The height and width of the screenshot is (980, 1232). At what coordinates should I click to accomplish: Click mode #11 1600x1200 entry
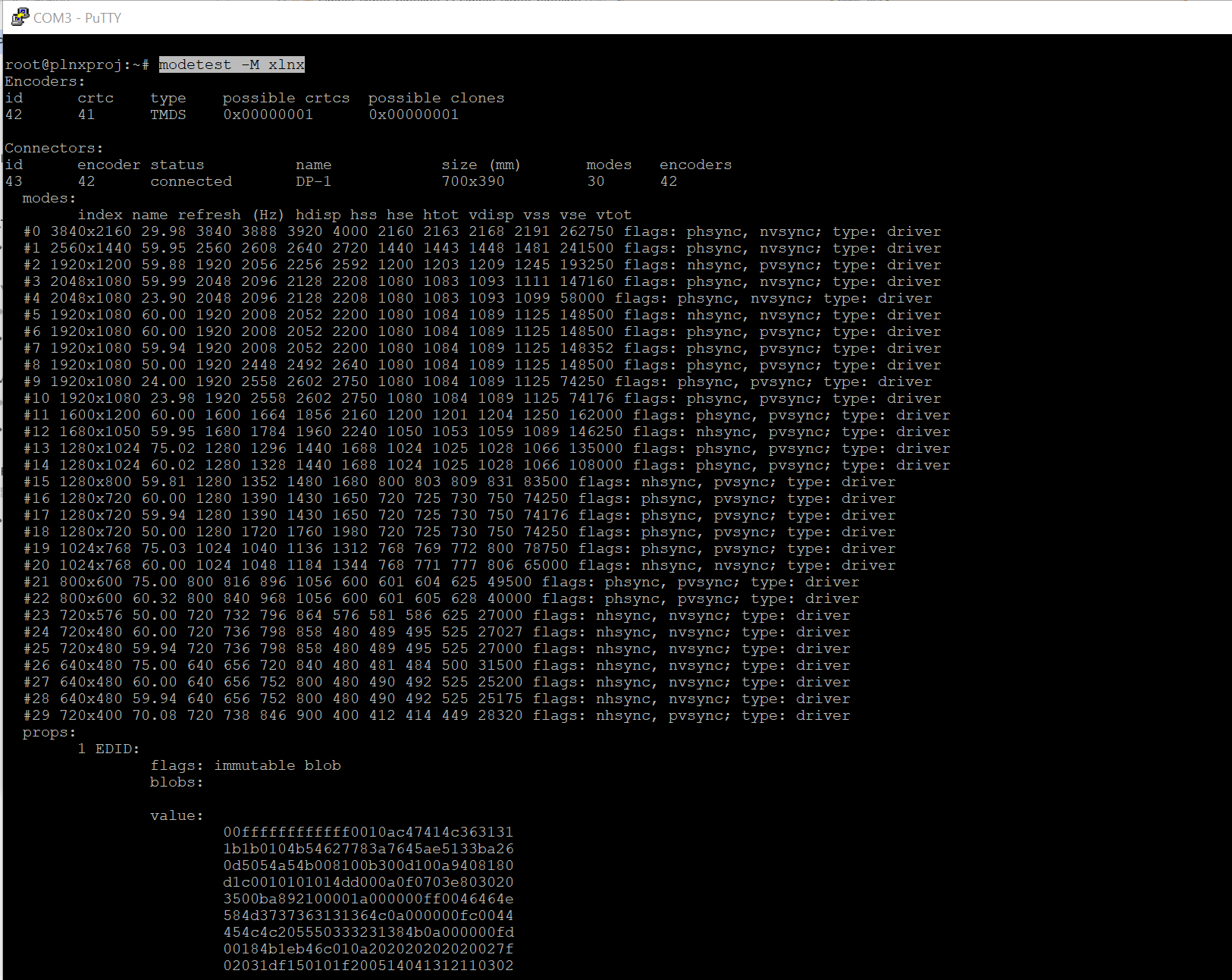pyautogui.click(x=100, y=415)
